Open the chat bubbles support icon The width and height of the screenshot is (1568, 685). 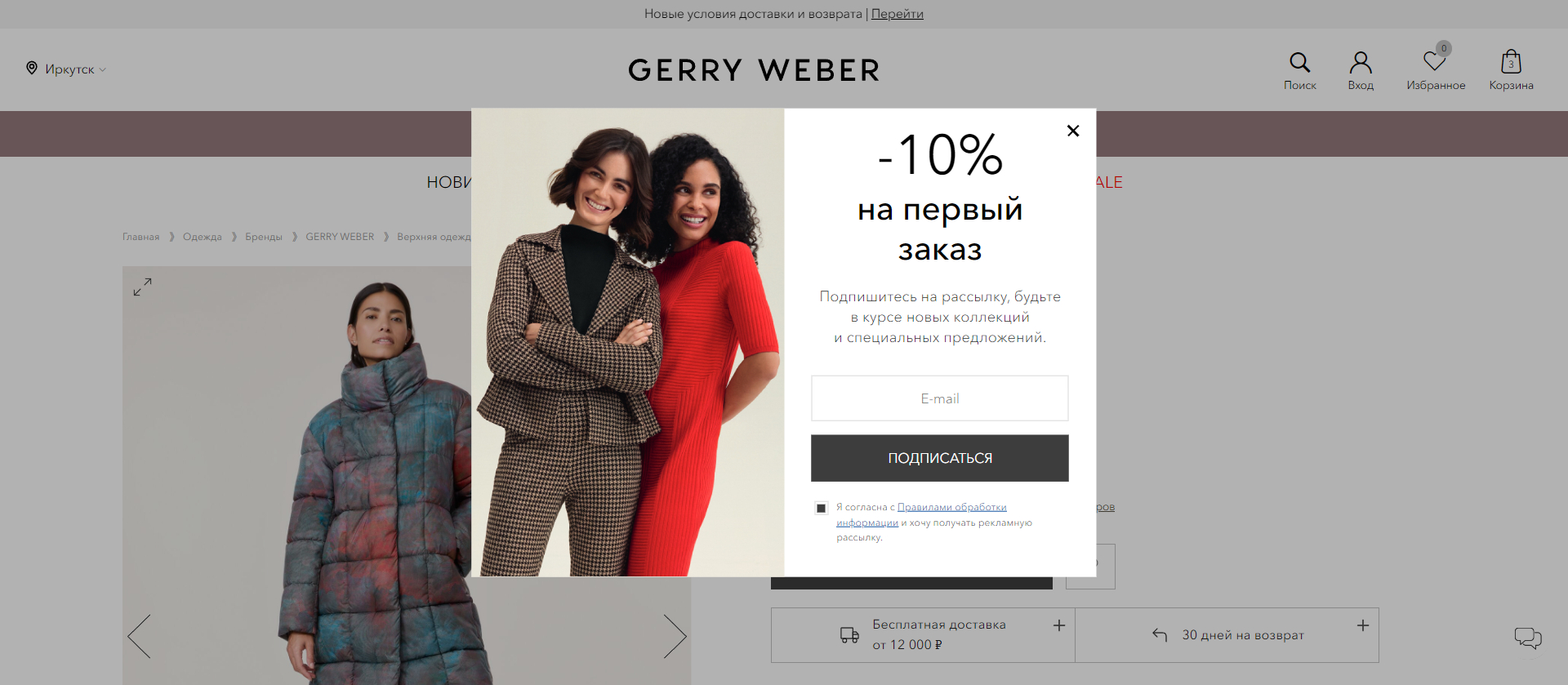click(1528, 638)
